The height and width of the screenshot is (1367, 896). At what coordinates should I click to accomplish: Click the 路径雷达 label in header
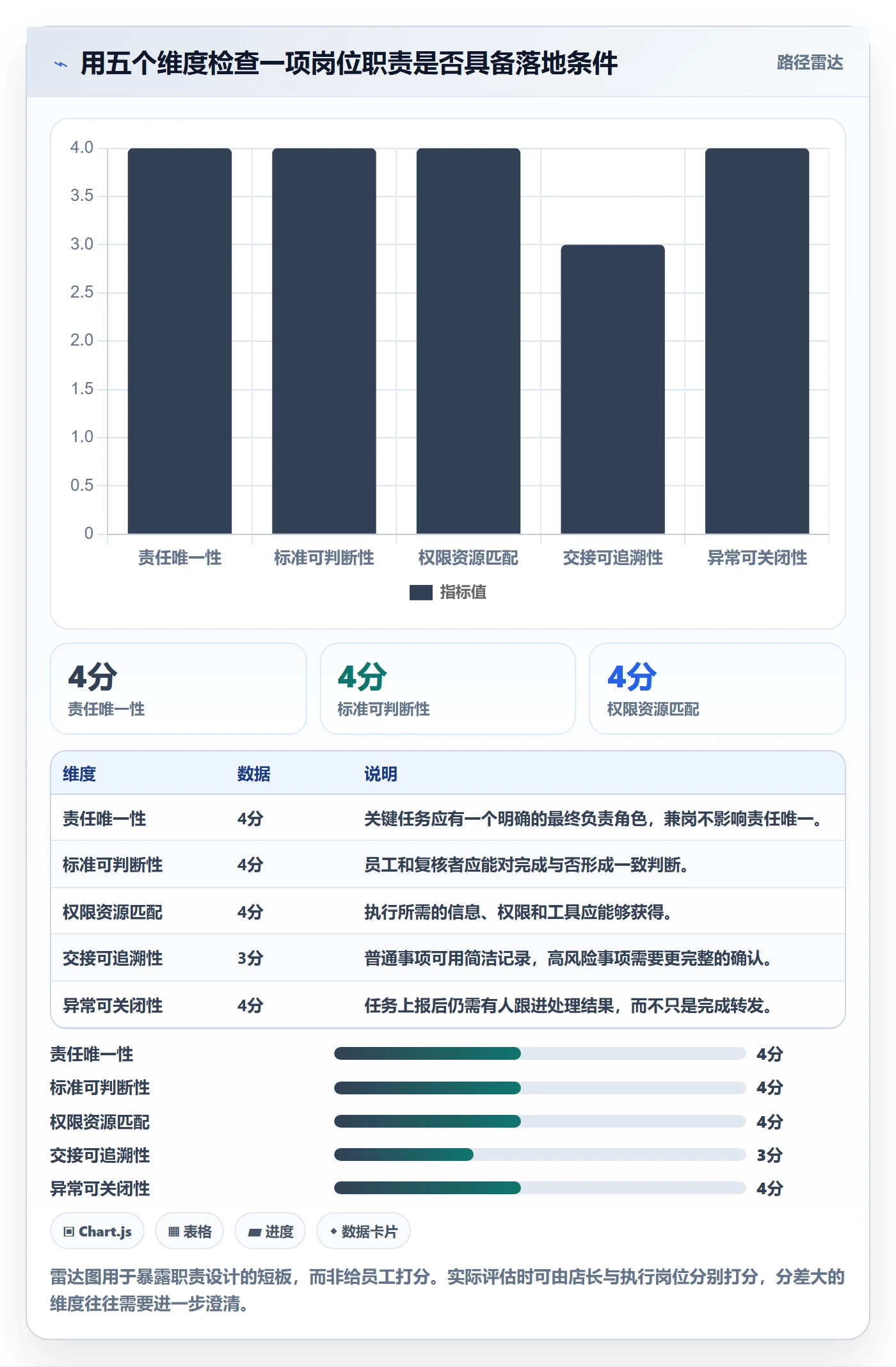(x=810, y=63)
